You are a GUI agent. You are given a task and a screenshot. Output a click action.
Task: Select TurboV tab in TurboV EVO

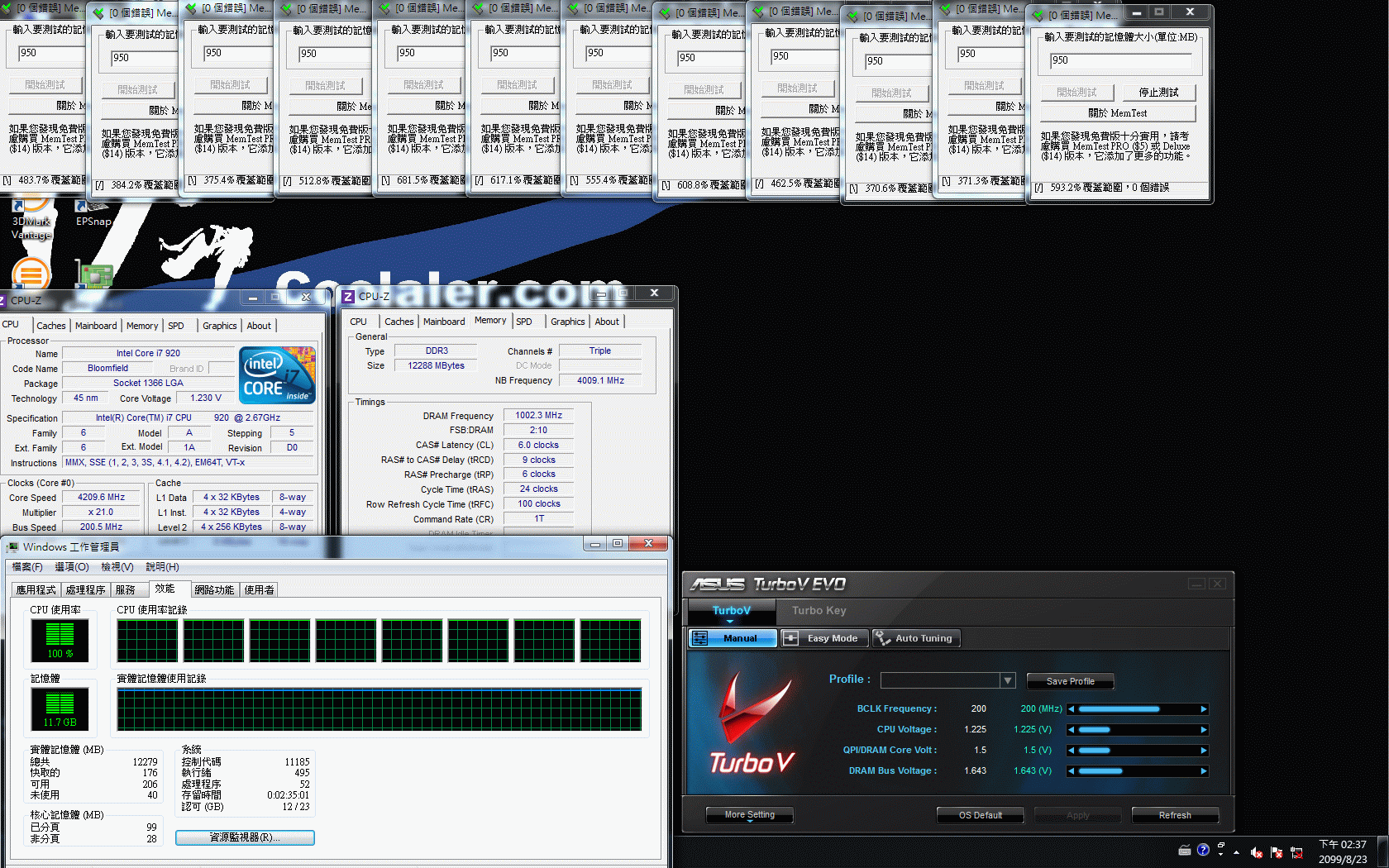pyautogui.click(x=732, y=611)
